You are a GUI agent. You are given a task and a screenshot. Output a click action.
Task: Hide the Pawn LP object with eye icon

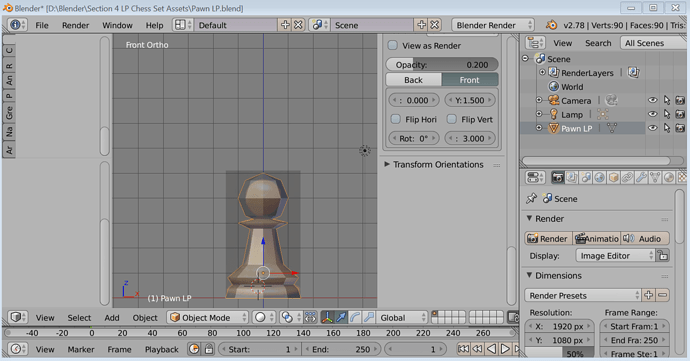click(653, 128)
